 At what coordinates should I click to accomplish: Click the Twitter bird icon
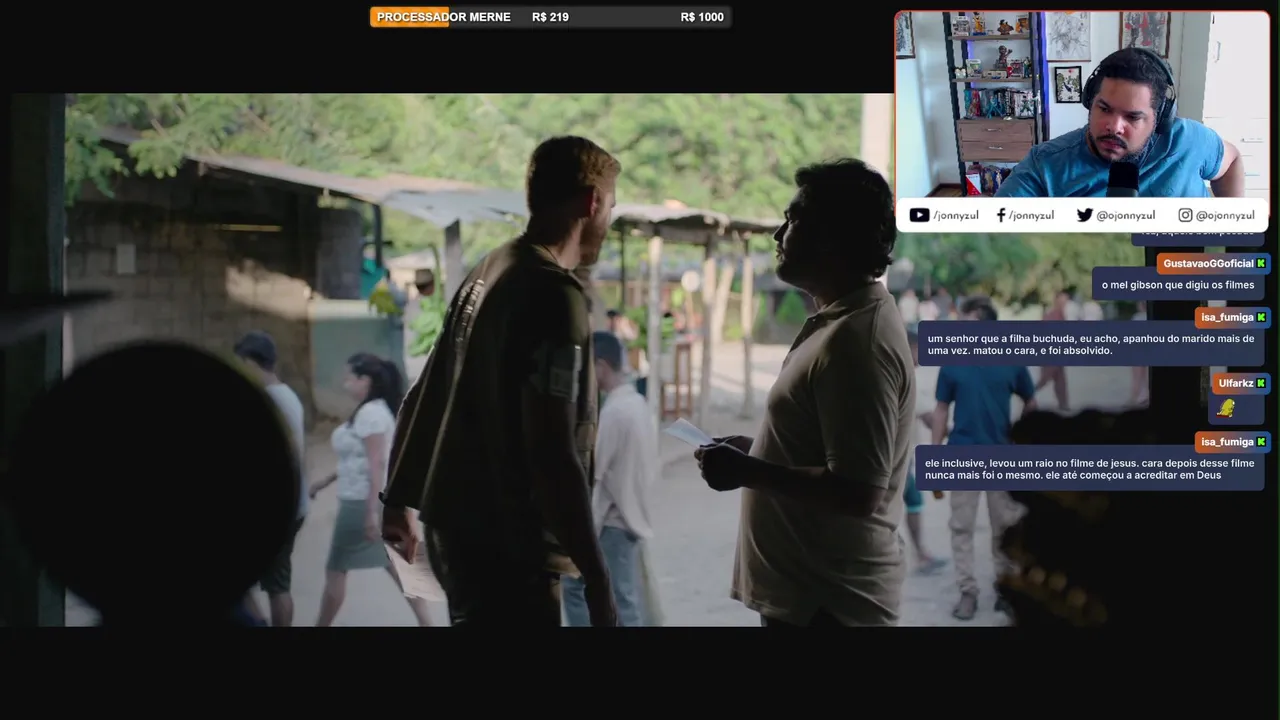(1084, 215)
